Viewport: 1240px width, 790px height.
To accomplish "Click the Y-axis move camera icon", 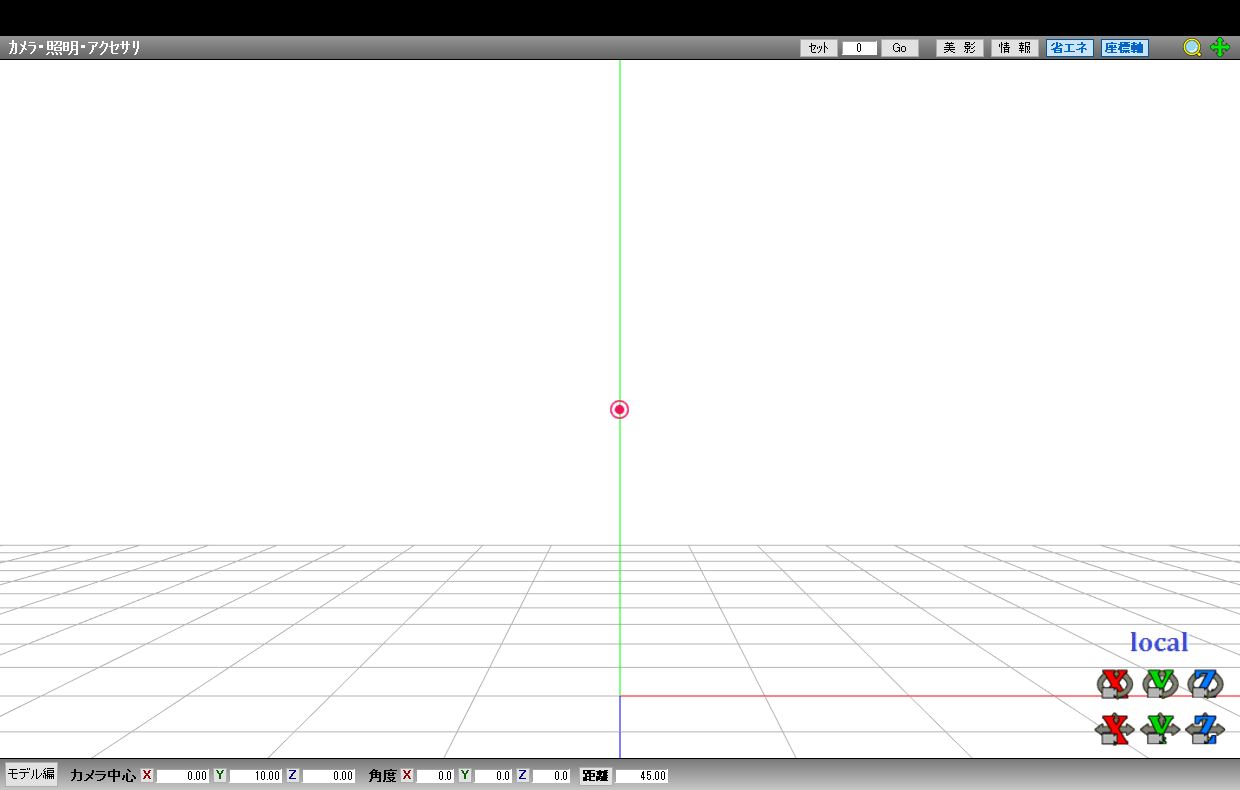I will tap(1160, 729).
